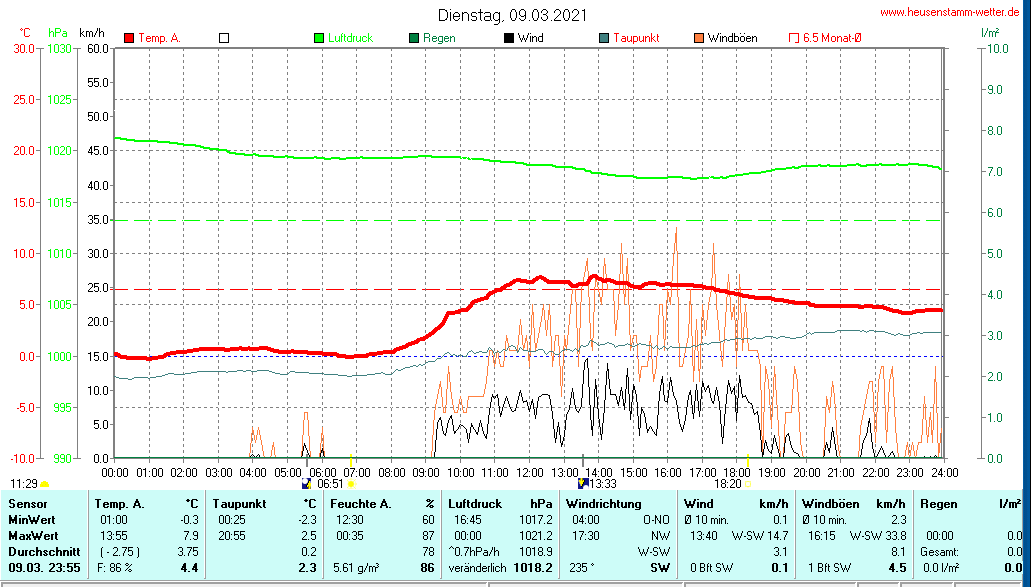The image size is (1034, 587).
Task: Click the yellow sun dot beside 11:29
Action: tap(45, 484)
